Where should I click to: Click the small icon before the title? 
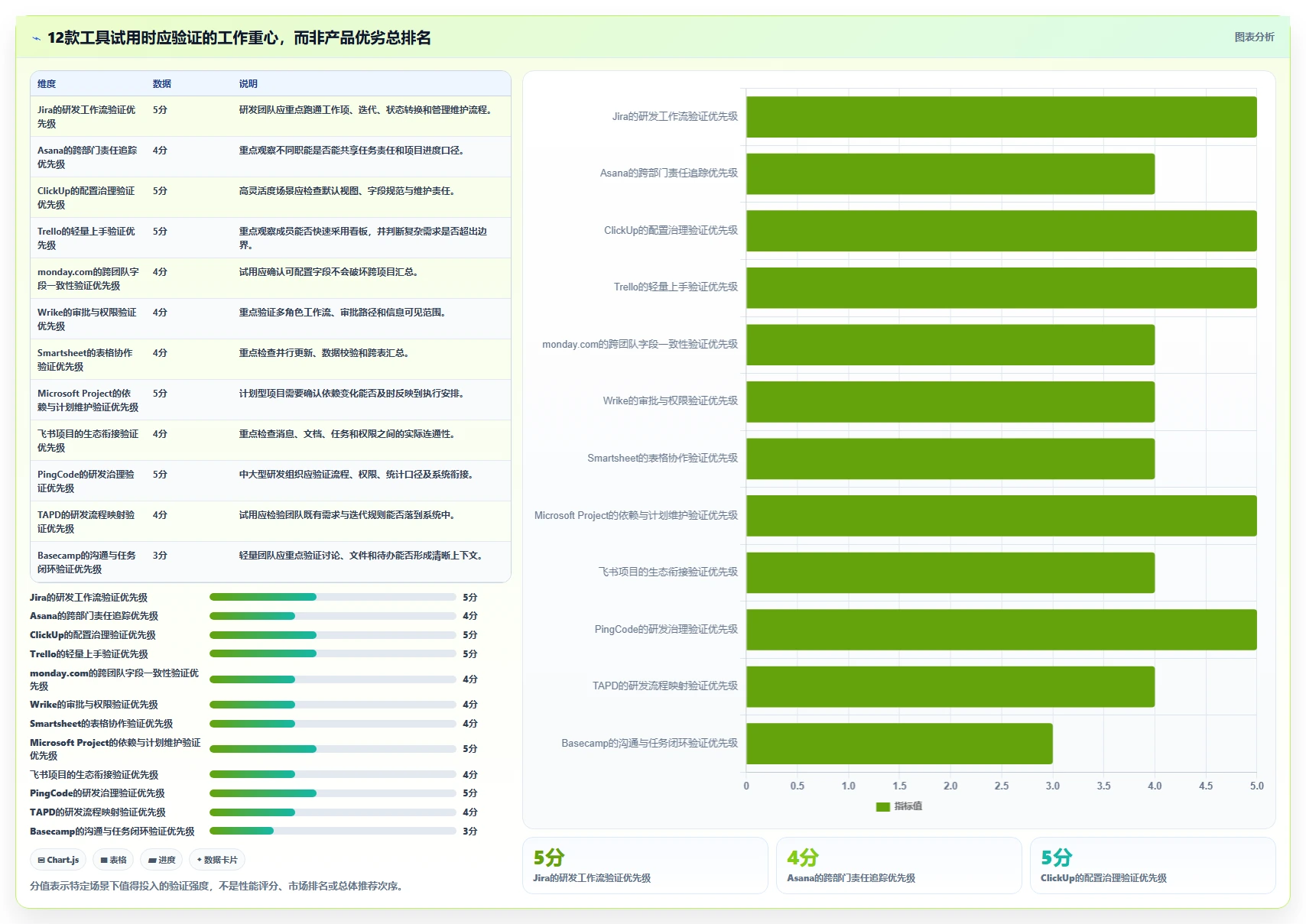click(36, 38)
